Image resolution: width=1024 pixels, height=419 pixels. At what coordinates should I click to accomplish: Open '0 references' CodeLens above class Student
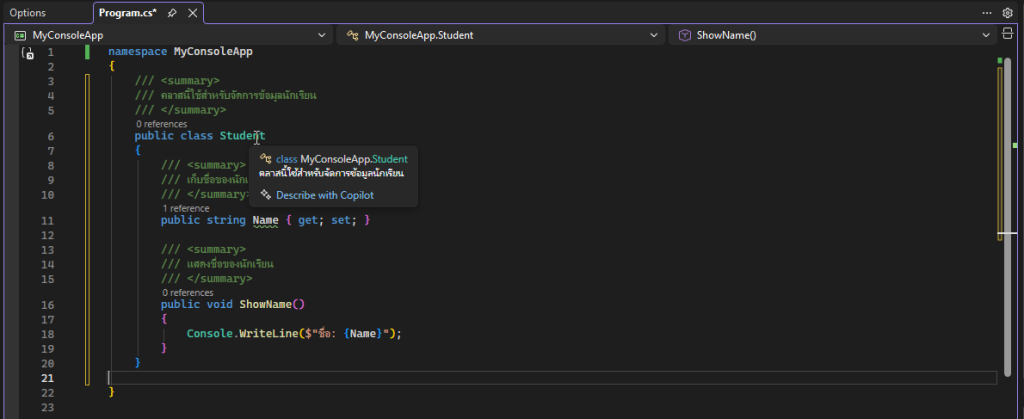click(x=161, y=123)
